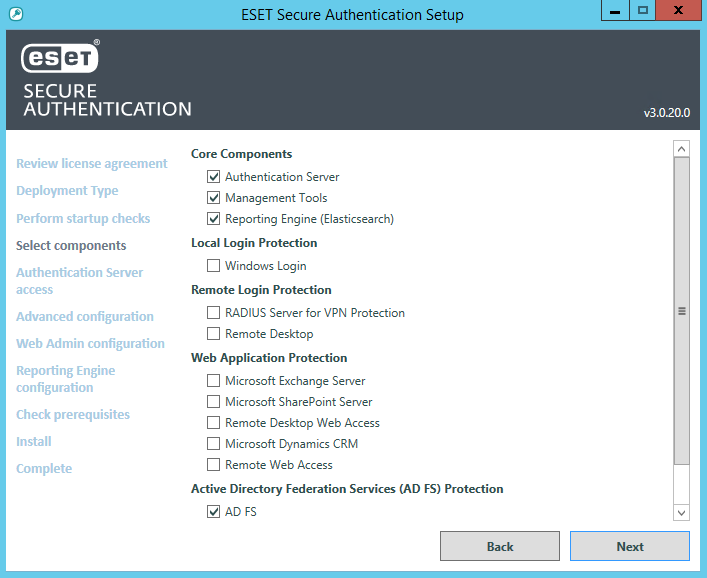Open Review license agreement step

(92, 164)
